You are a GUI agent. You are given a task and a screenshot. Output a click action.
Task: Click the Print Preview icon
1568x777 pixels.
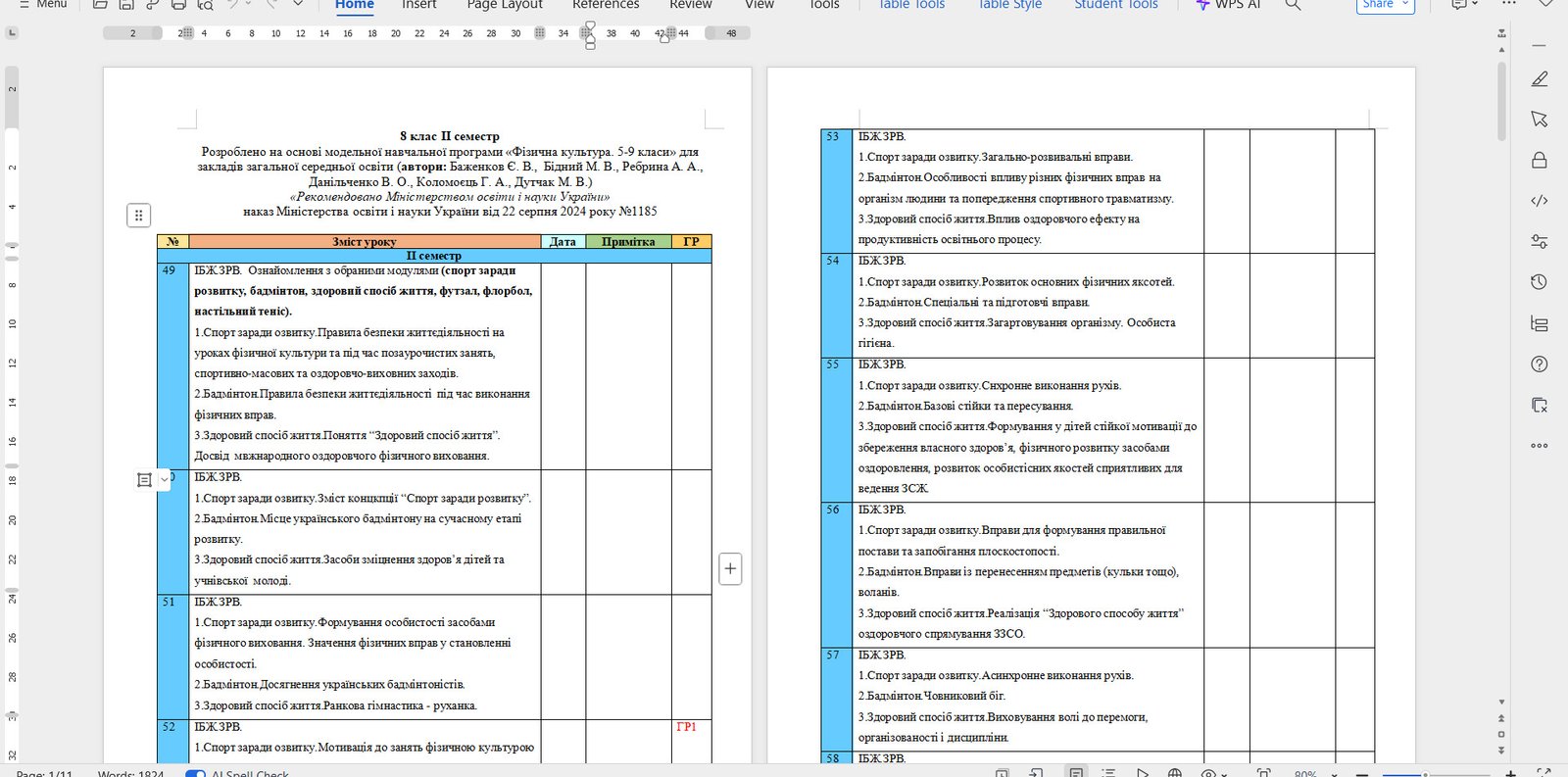click(205, 4)
